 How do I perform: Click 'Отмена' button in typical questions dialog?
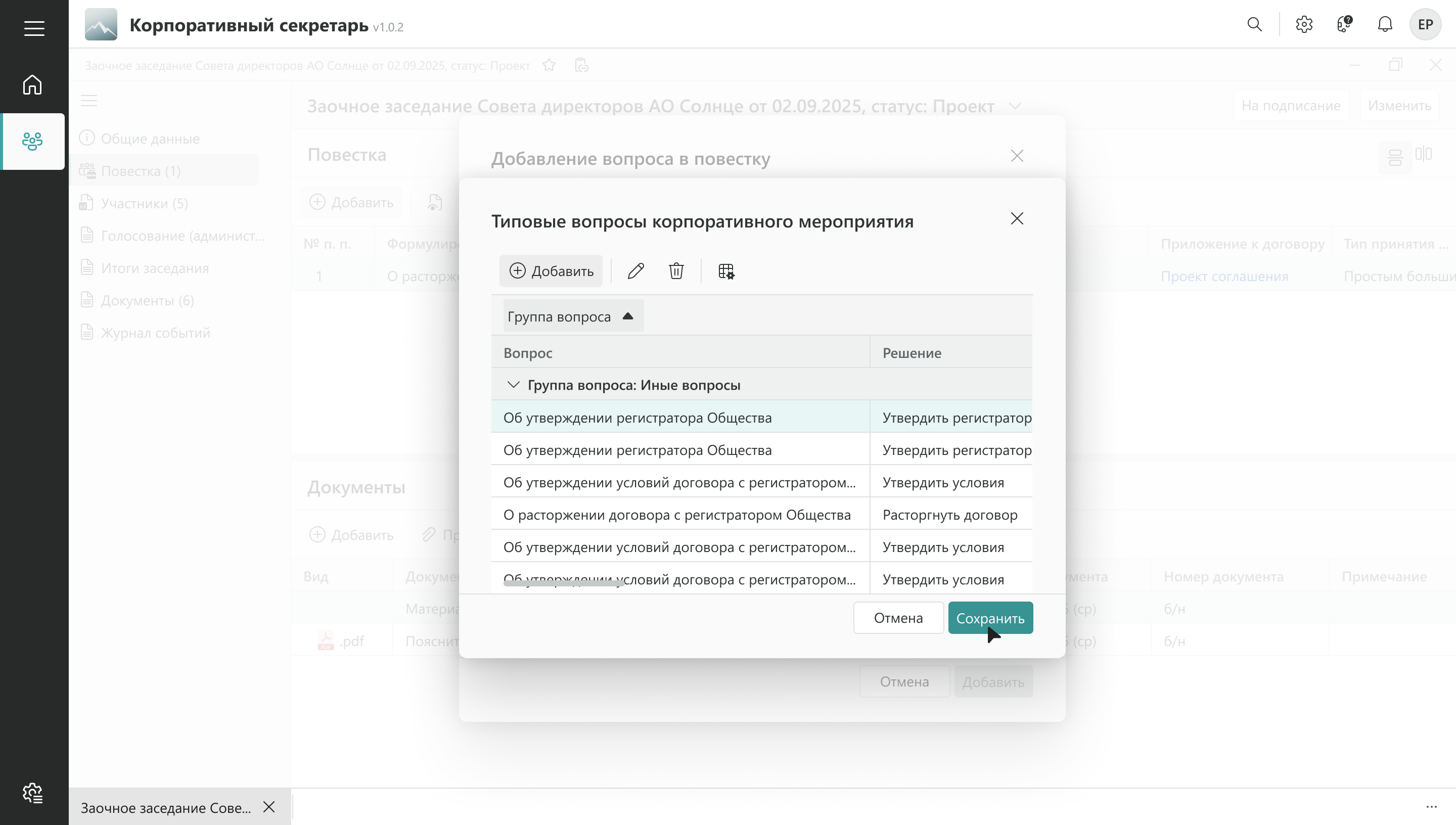click(x=898, y=618)
